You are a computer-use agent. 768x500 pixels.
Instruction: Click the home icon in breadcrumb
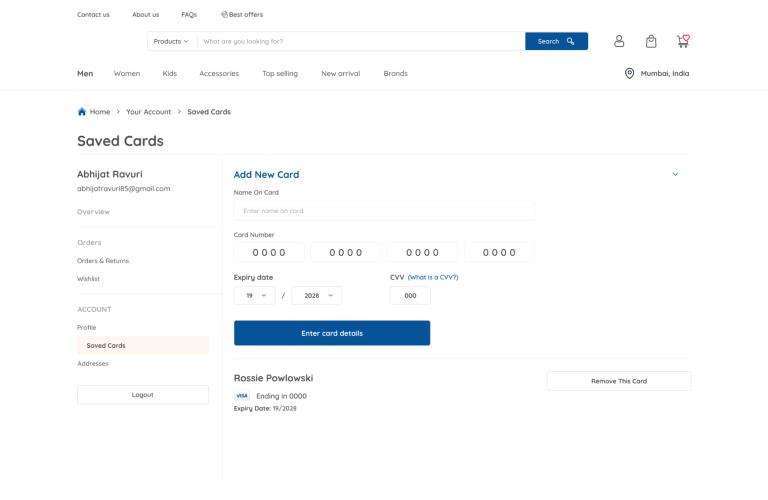[x=82, y=112]
